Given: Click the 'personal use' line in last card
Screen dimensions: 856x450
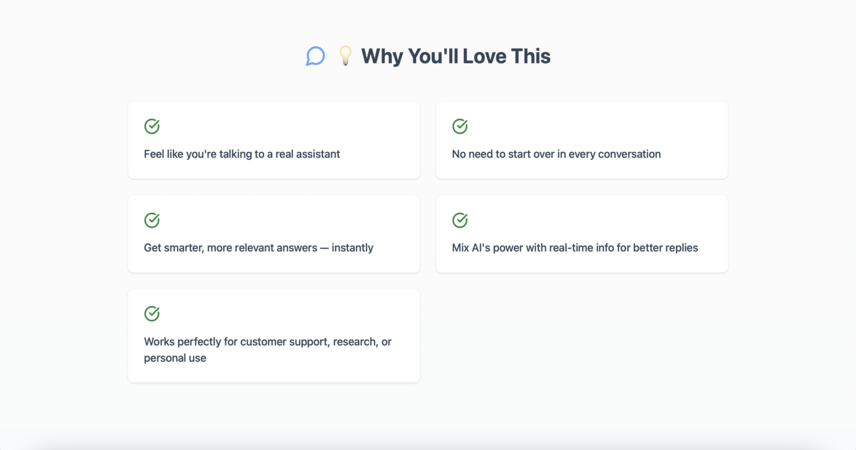Looking at the screenshot, I should pyautogui.click(x=175, y=358).
